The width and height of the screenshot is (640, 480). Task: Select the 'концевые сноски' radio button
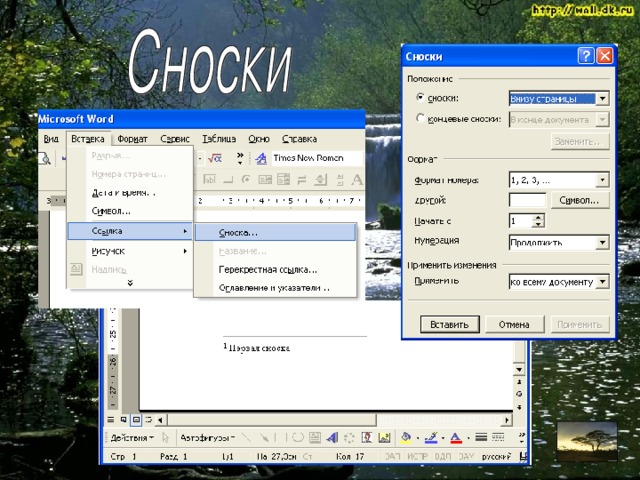420,118
